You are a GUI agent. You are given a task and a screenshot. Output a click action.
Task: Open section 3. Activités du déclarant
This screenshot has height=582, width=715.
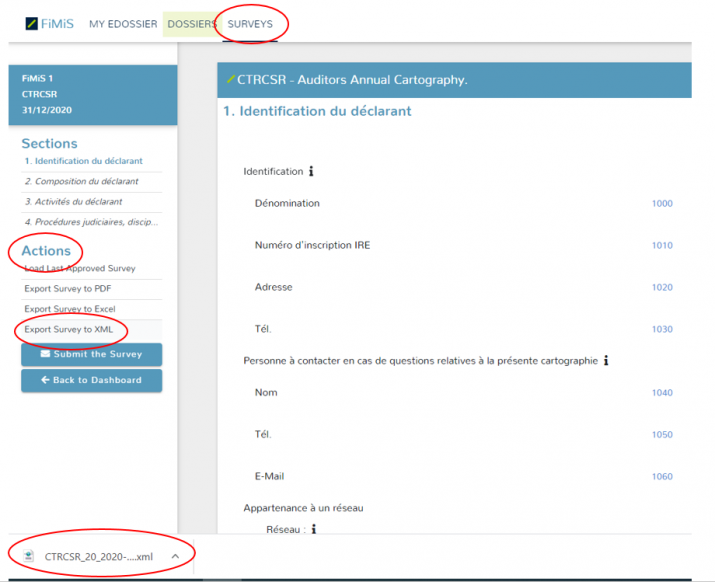point(73,202)
